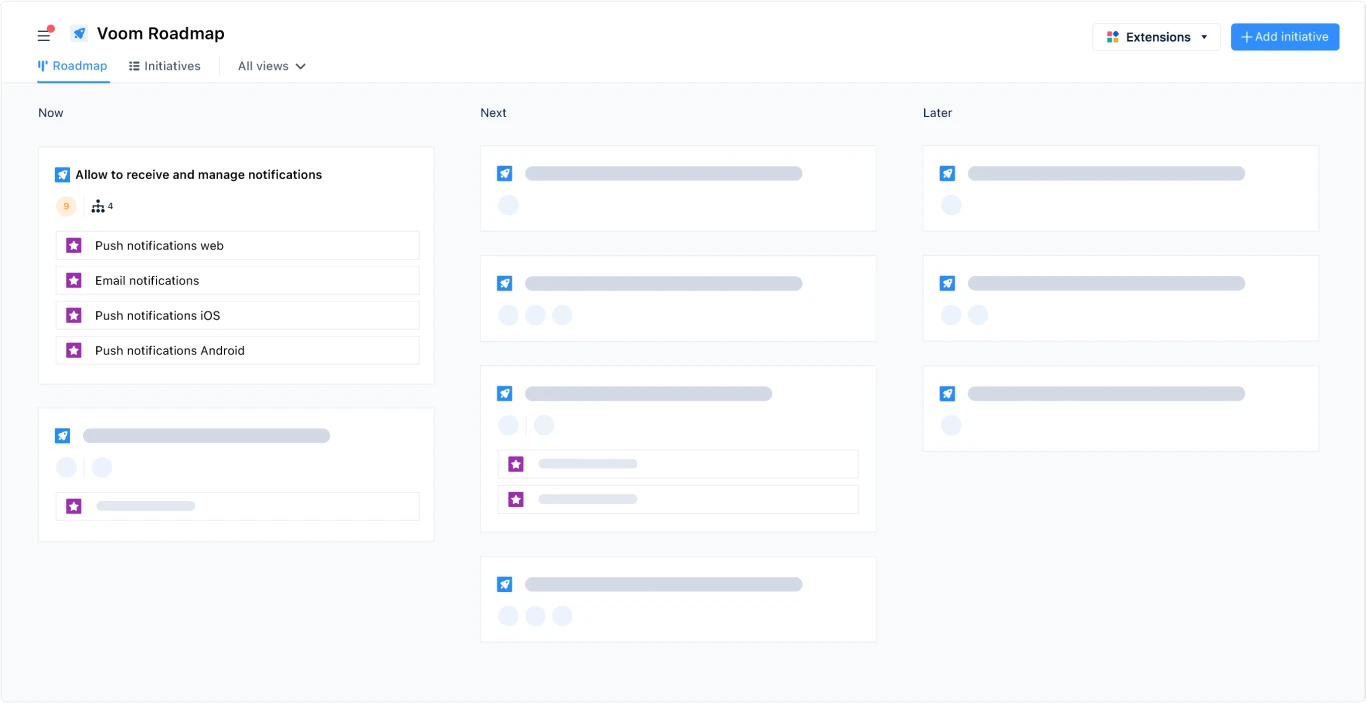Screen dimensions: 1366x703
Task: Select the star icon beside Email notifications
Action: click(x=73, y=280)
